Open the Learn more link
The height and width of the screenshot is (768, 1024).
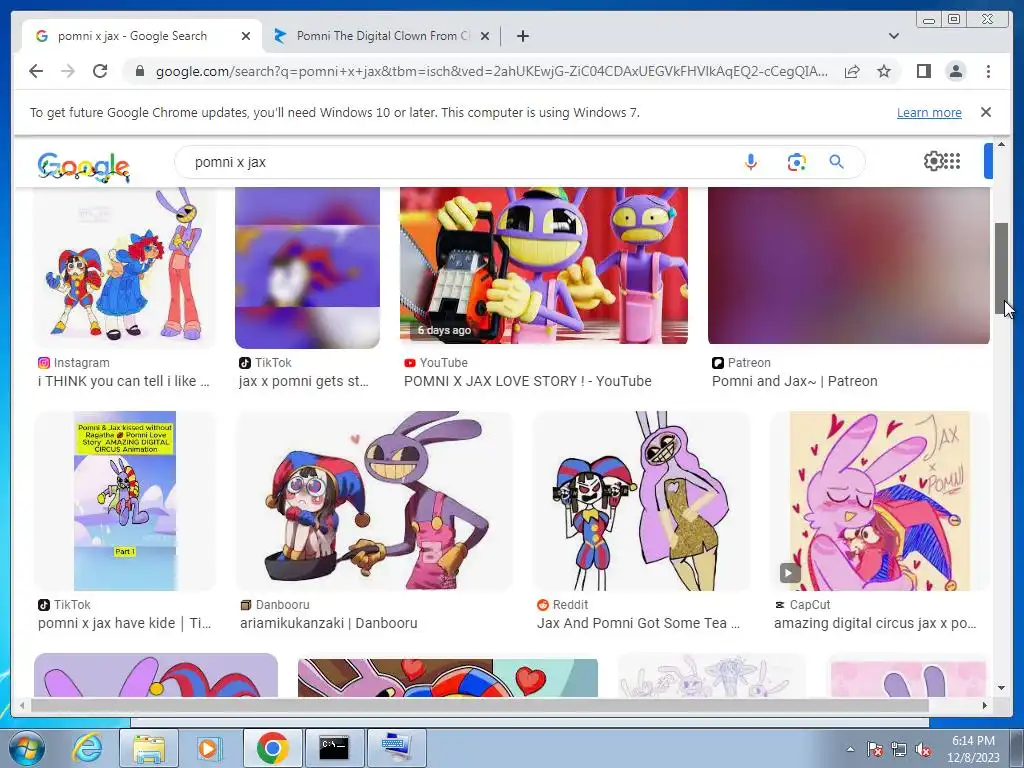[x=929, y=112]
